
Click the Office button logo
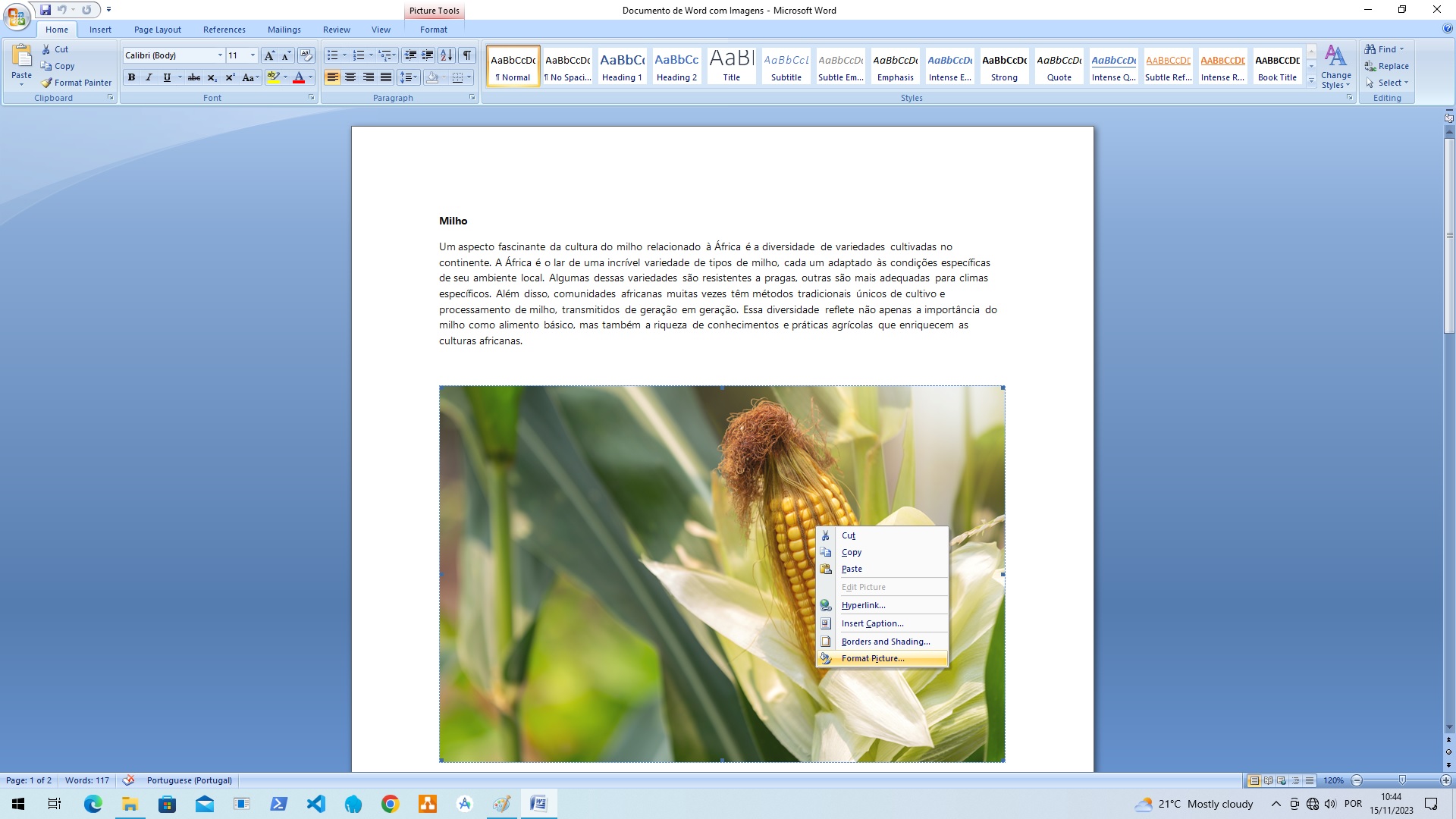17,17
